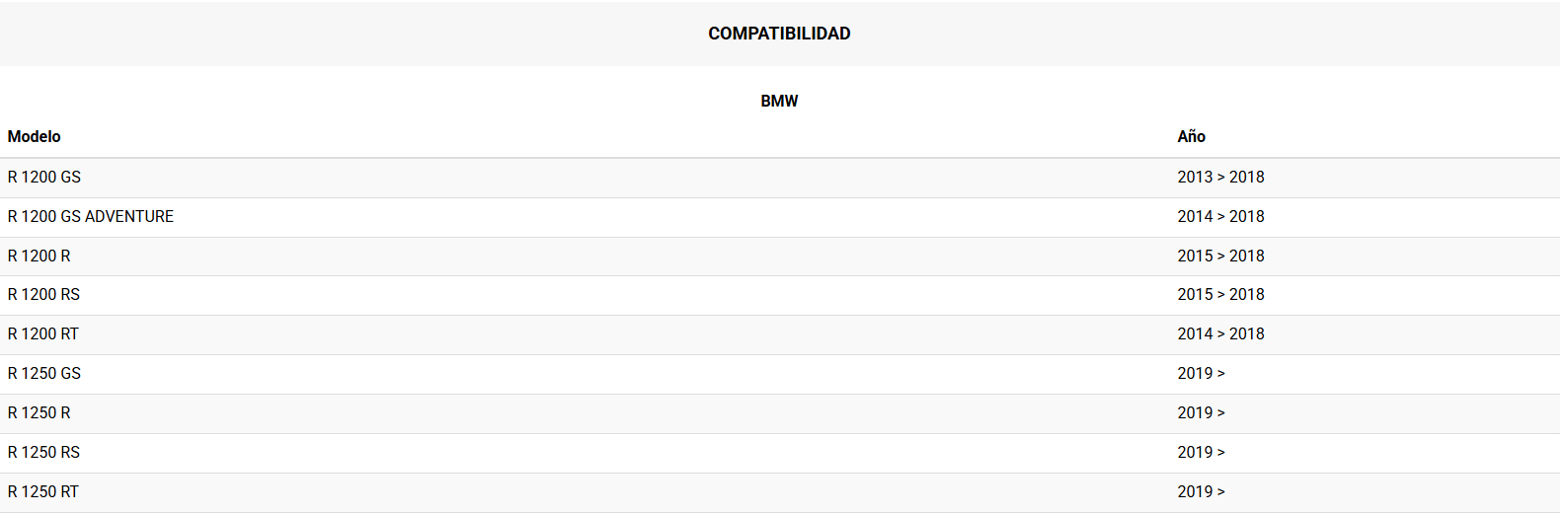This screenshot has height=515, width=1568.
Task: Click the COMPATIBILIDAD section header
Action: click(x=779, y=34)
